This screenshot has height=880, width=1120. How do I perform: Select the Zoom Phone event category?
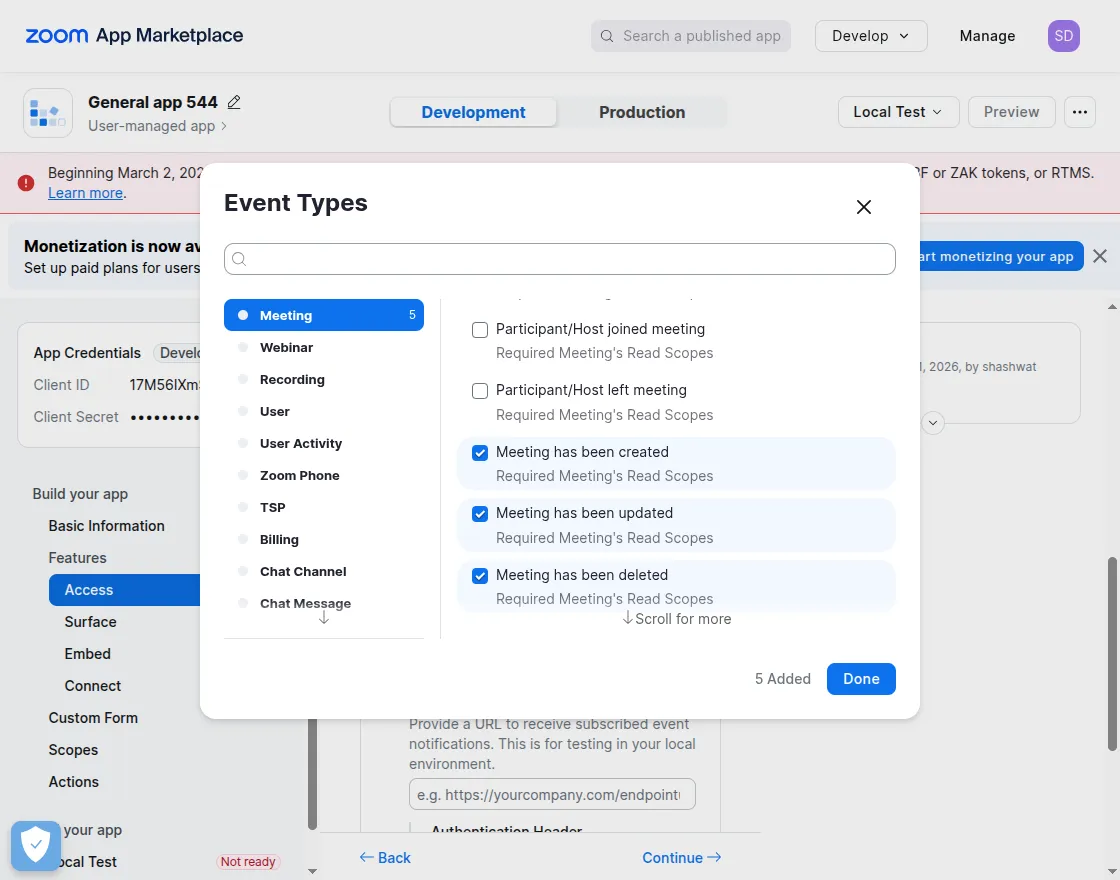tap(299, 476)
